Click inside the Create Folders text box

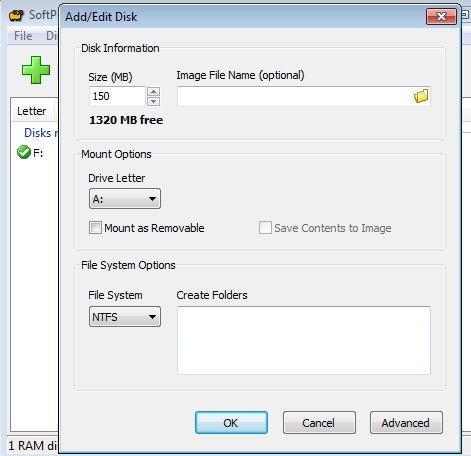tap(304, 340)
